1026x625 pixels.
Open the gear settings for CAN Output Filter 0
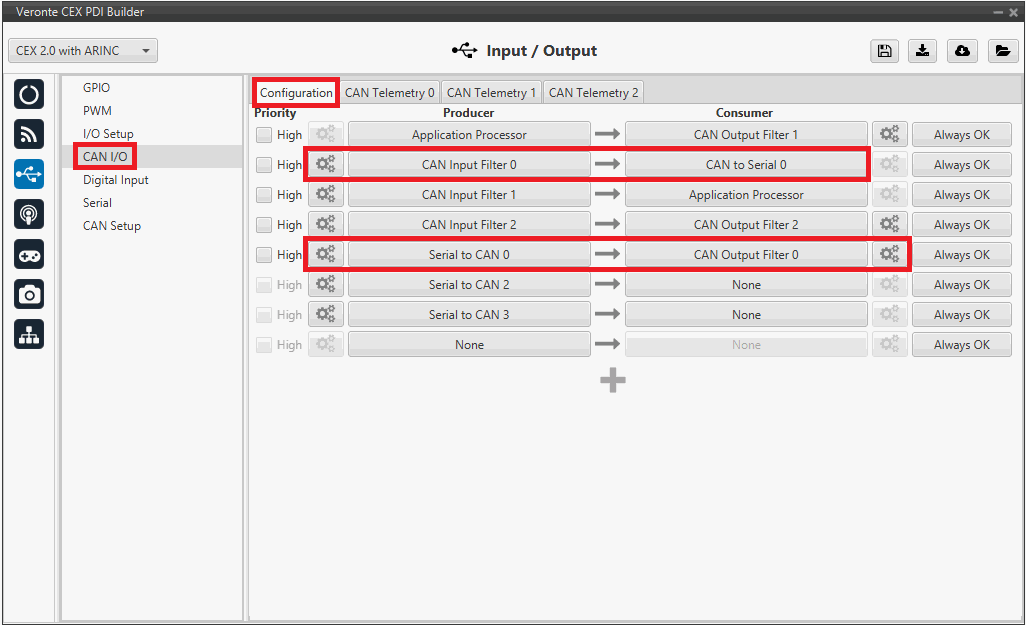click(x=889, y=255)
